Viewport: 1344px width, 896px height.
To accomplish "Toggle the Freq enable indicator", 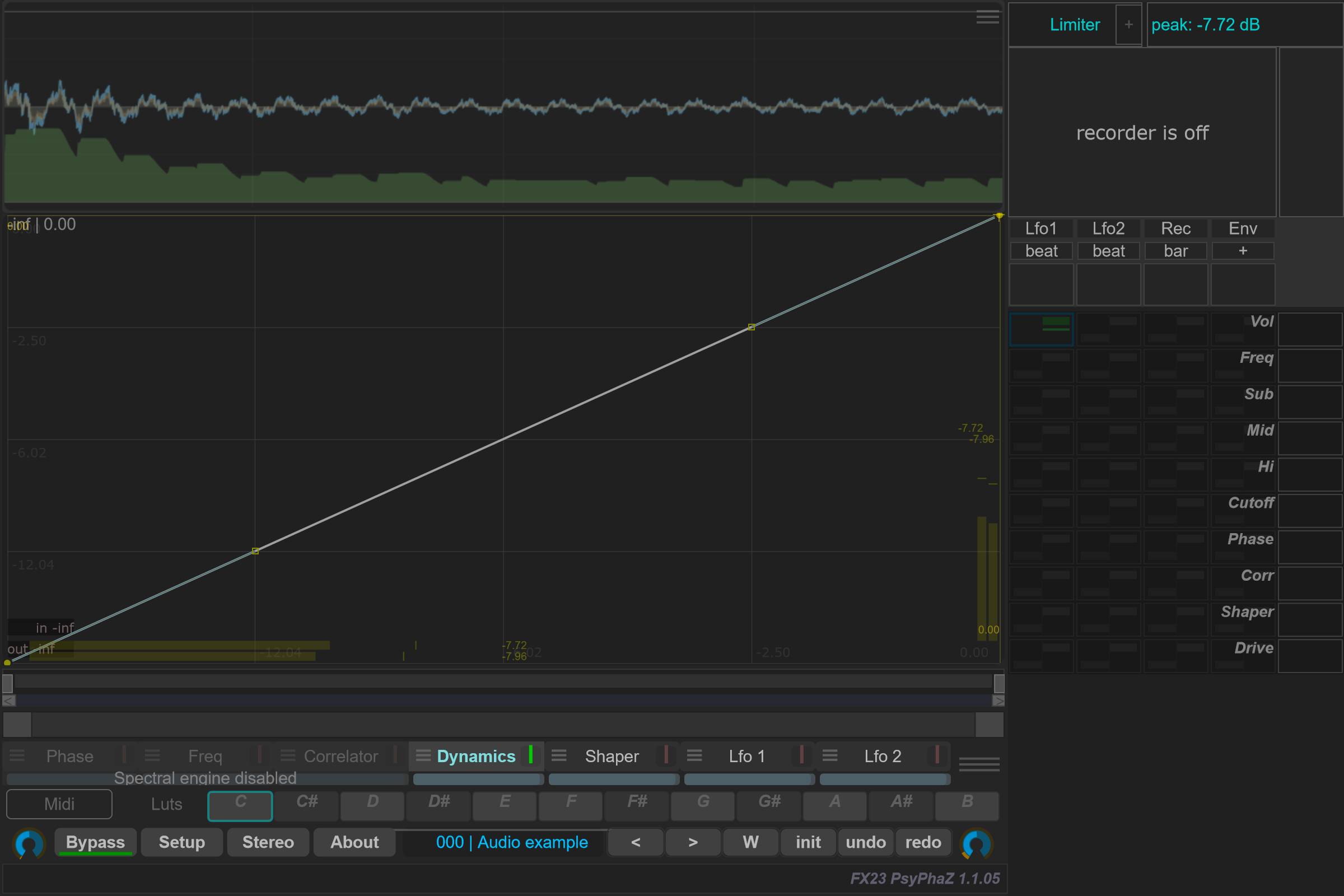I will (259, 754).
